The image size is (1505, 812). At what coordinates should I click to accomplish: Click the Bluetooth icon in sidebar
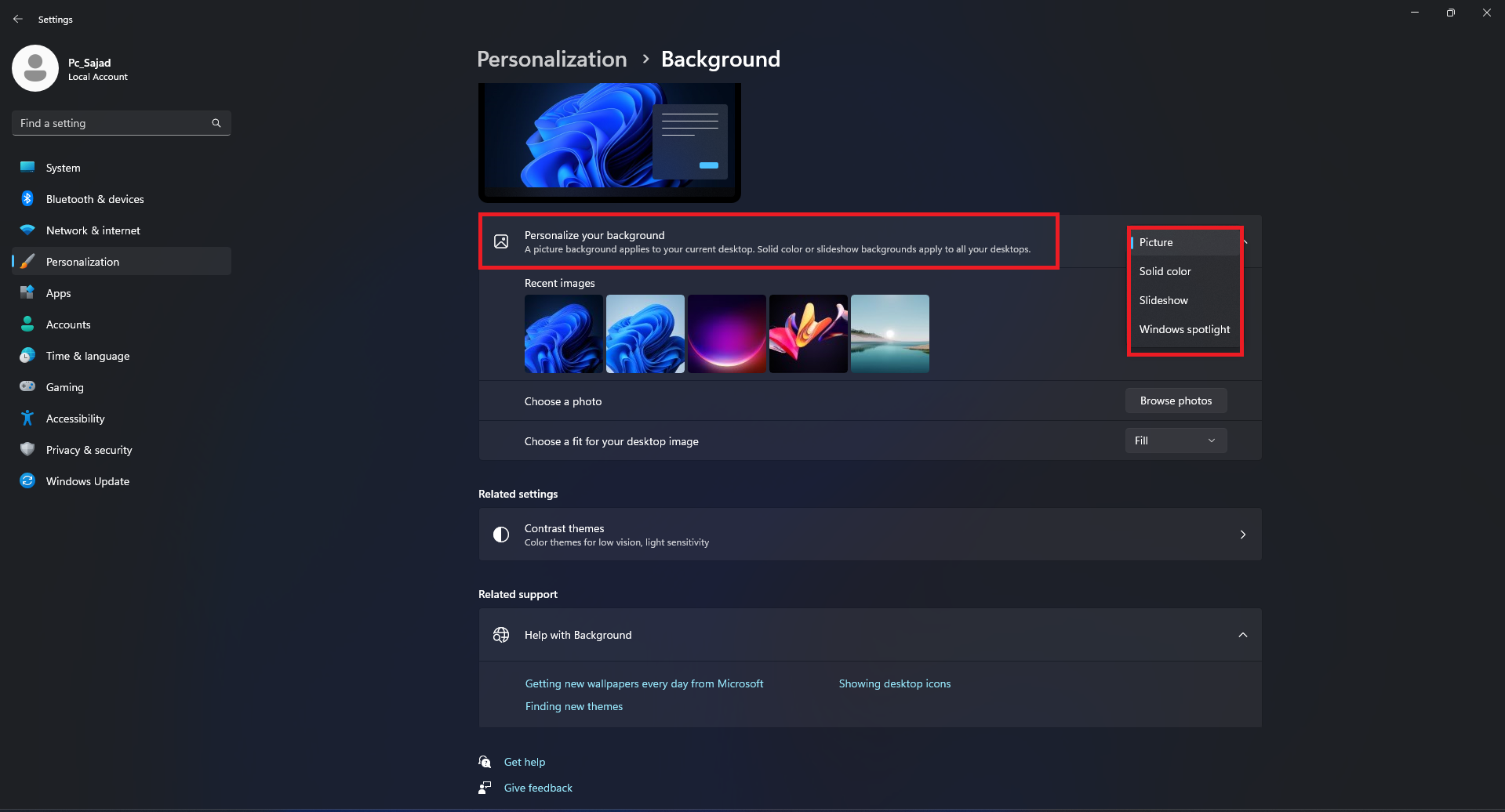click(x=27, y=198)
